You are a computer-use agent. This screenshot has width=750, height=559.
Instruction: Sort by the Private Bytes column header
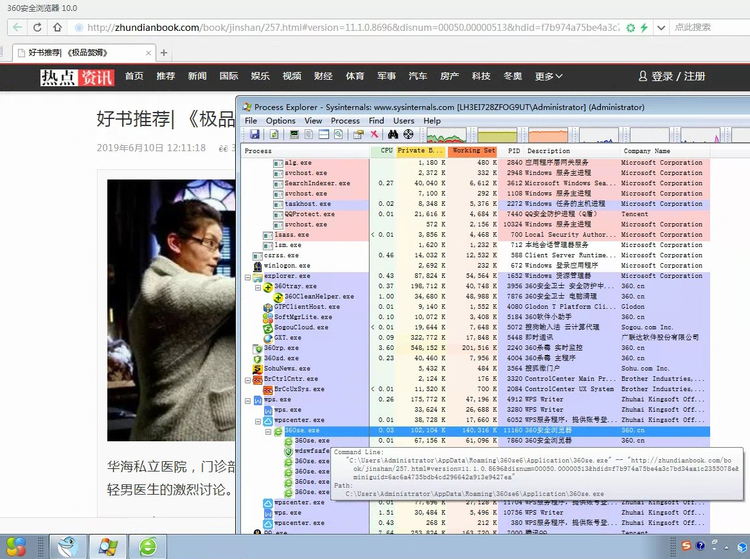(421, 151)
